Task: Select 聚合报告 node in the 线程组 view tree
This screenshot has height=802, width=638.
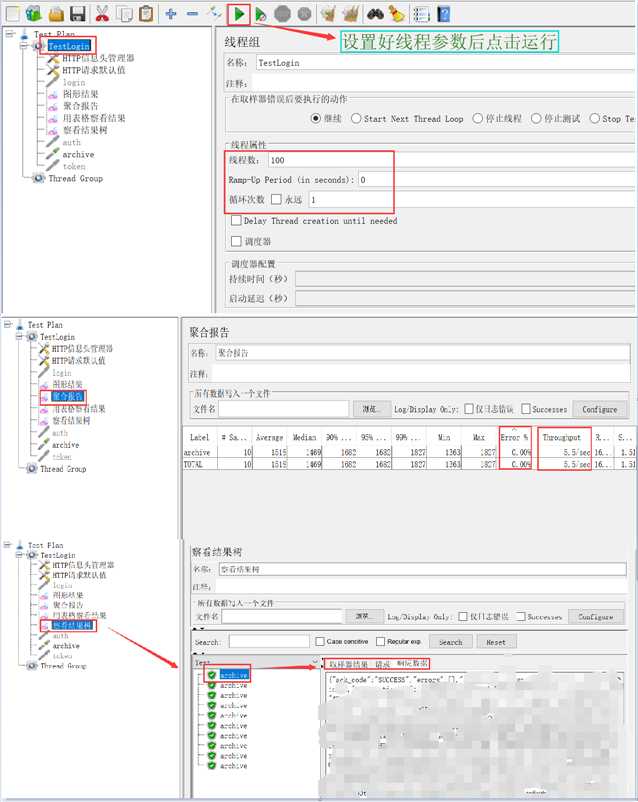Action: (x=80, y=106)
